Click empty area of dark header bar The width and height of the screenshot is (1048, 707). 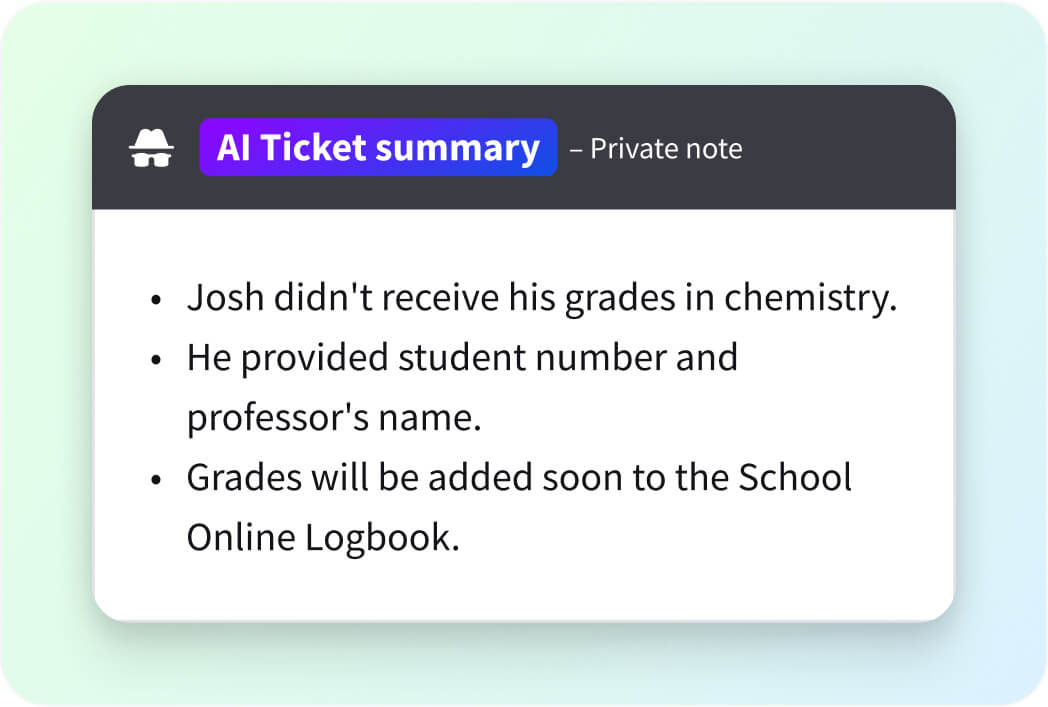[850, 149]
